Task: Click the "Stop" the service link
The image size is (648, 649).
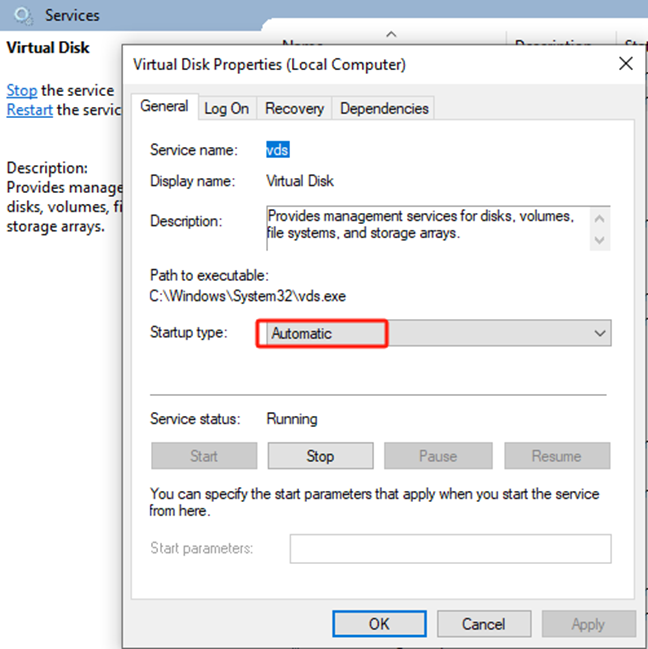Action: 21,90
